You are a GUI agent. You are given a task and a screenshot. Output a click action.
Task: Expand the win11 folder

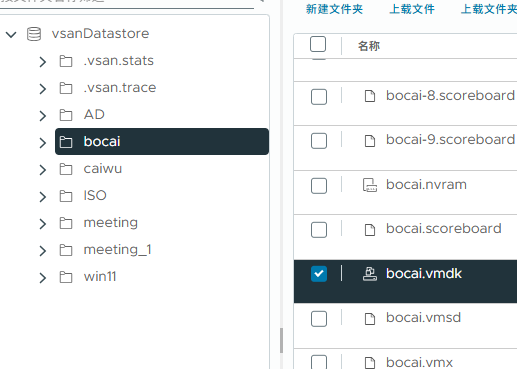click(42, 278)
